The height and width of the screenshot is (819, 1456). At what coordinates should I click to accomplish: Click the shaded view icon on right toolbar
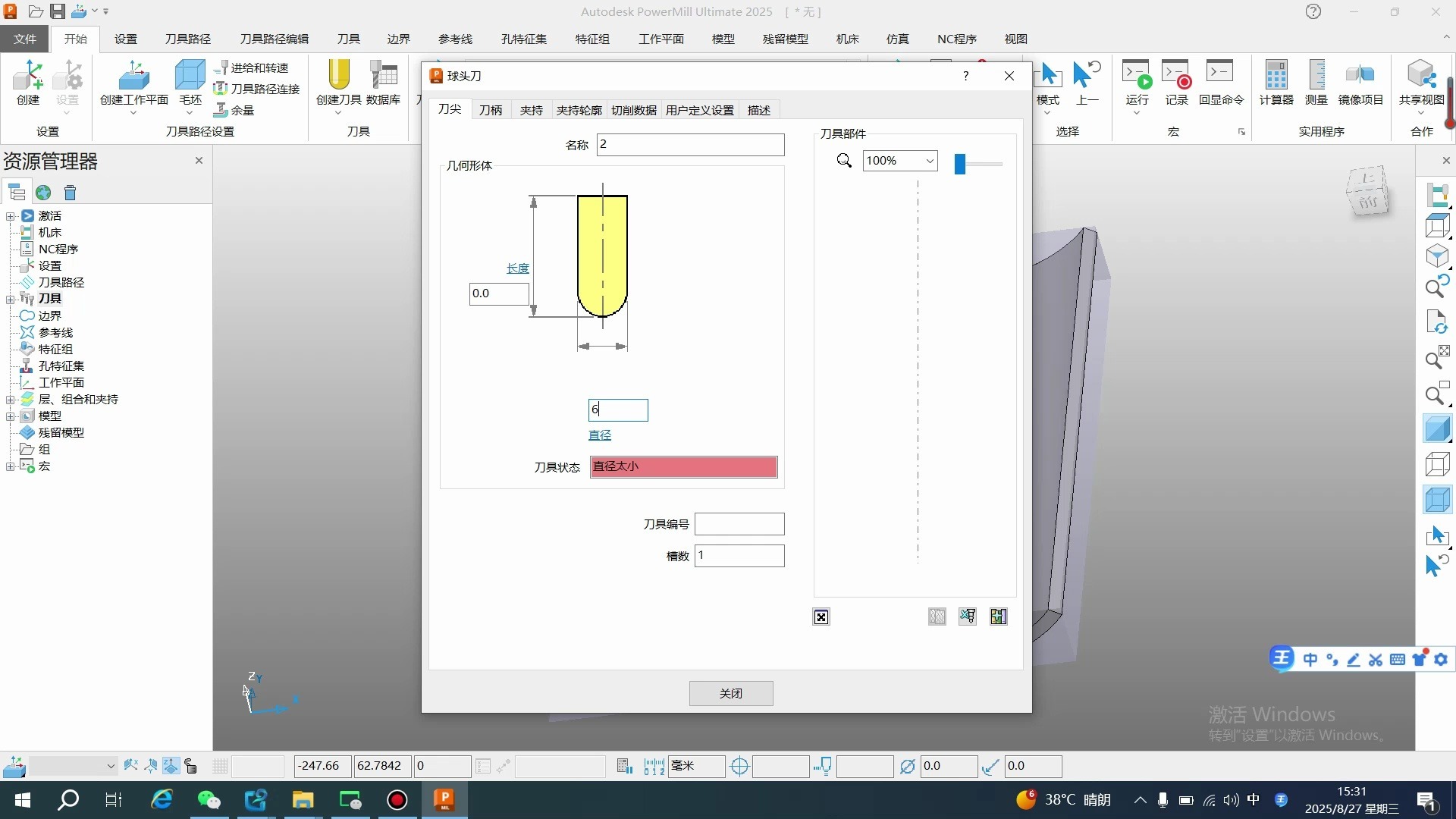(x=1437, y=428)
